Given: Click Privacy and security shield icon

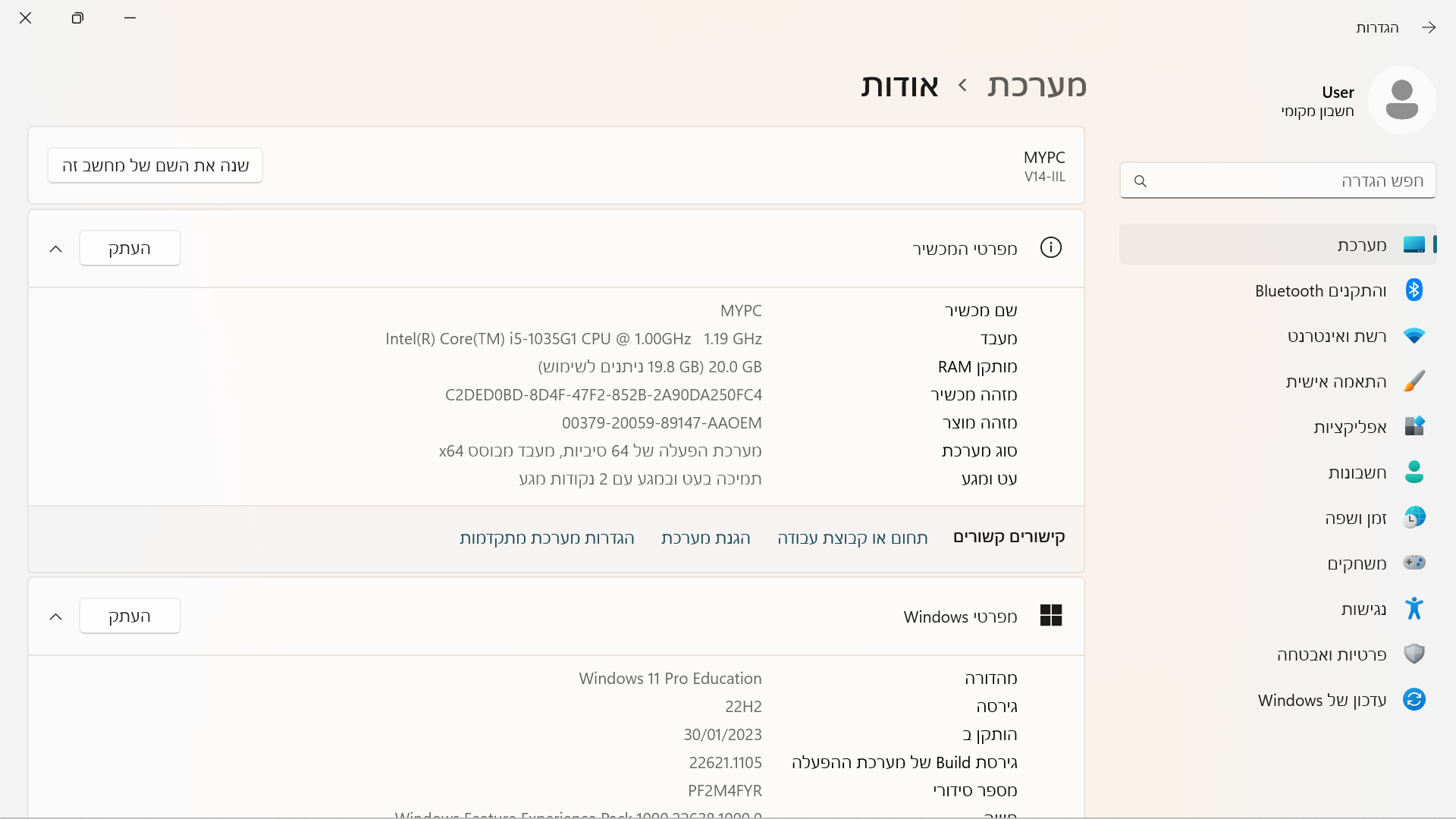Looking at the screenshot, I should 1414,654.
